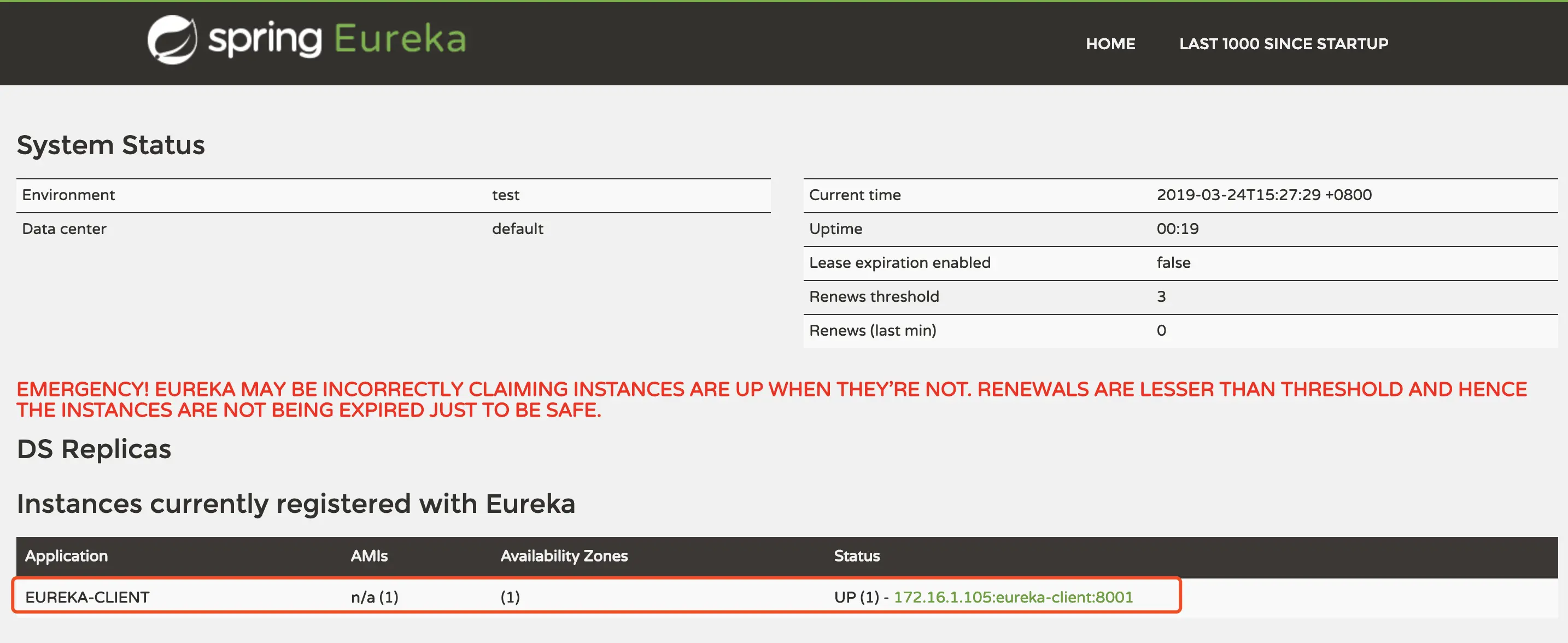
Task: Open the HOME navigation item
Action: (1110, 44)
